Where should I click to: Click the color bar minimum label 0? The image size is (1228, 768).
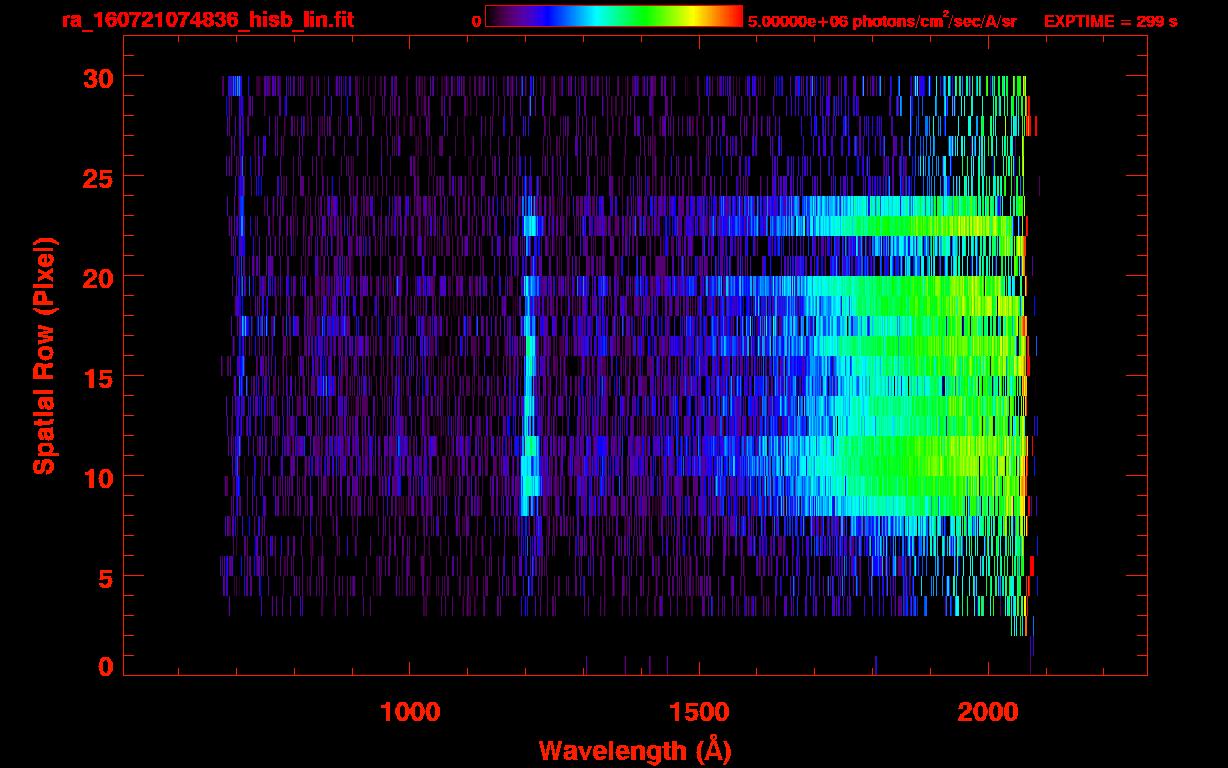tap(476, 21)
